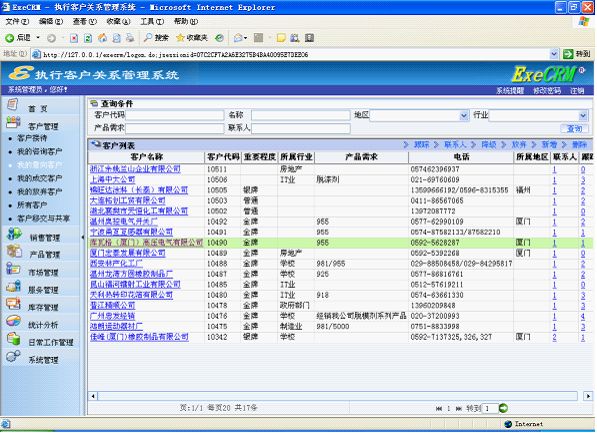Open 所有客户 in the sidebar

point(32,205)
